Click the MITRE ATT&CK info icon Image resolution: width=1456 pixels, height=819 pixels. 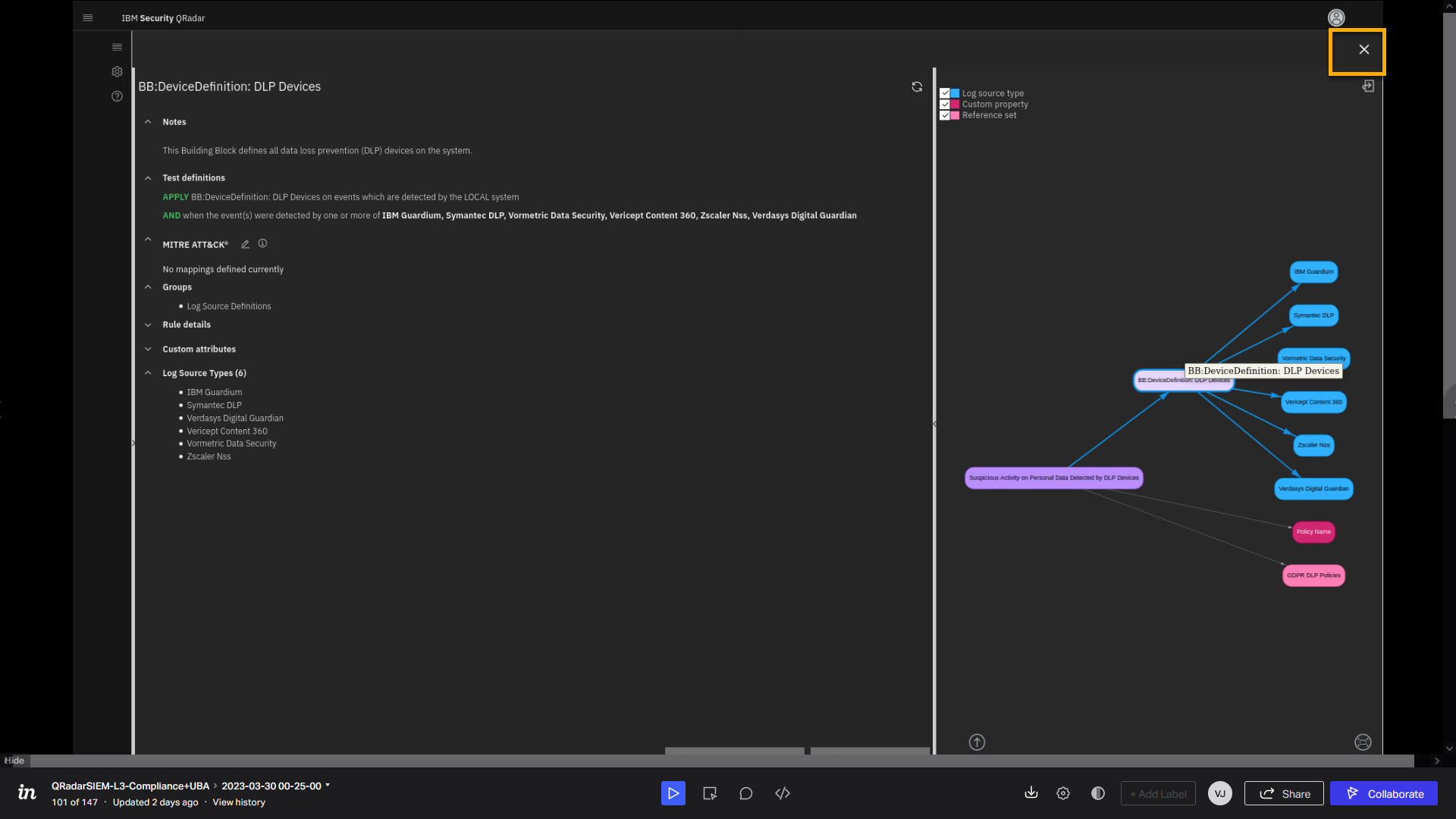(262, 243)
